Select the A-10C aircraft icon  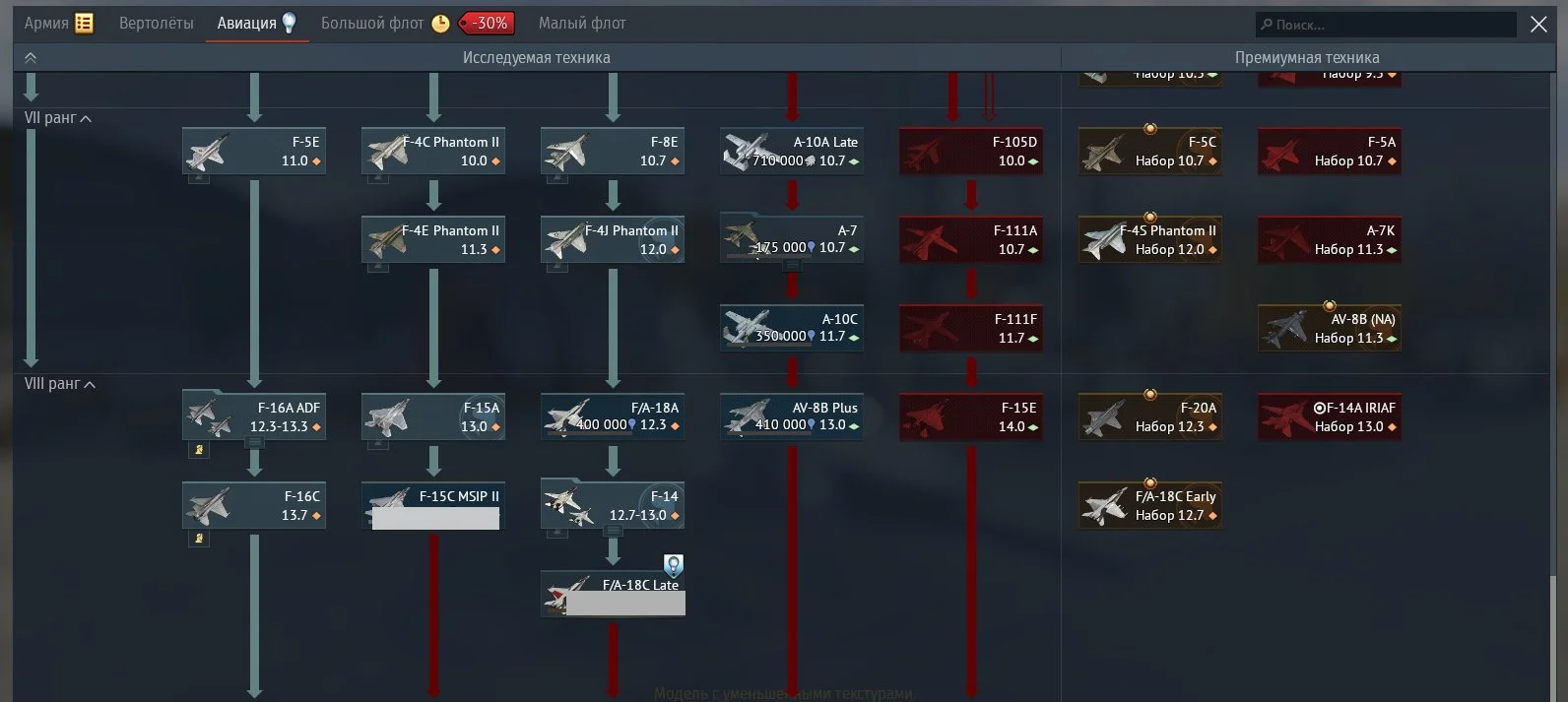click(x=748, y=328)
